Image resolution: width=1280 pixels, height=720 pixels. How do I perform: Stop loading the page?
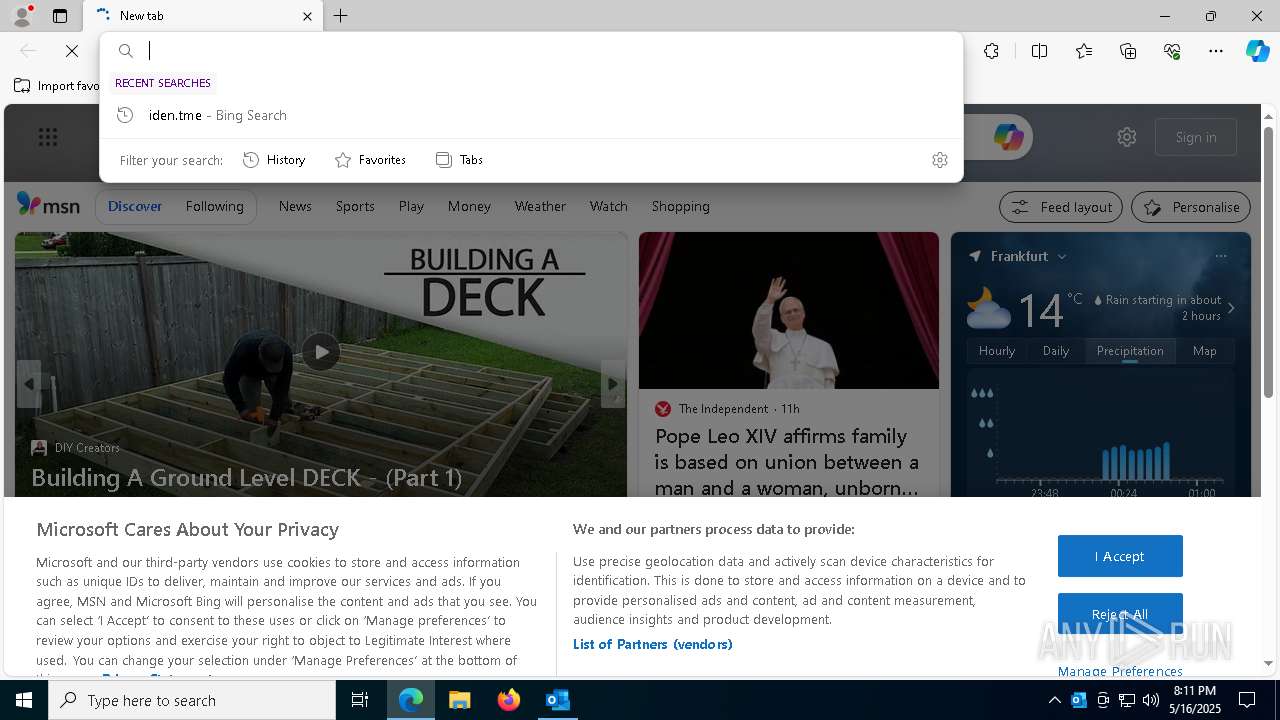pos(72,51)
